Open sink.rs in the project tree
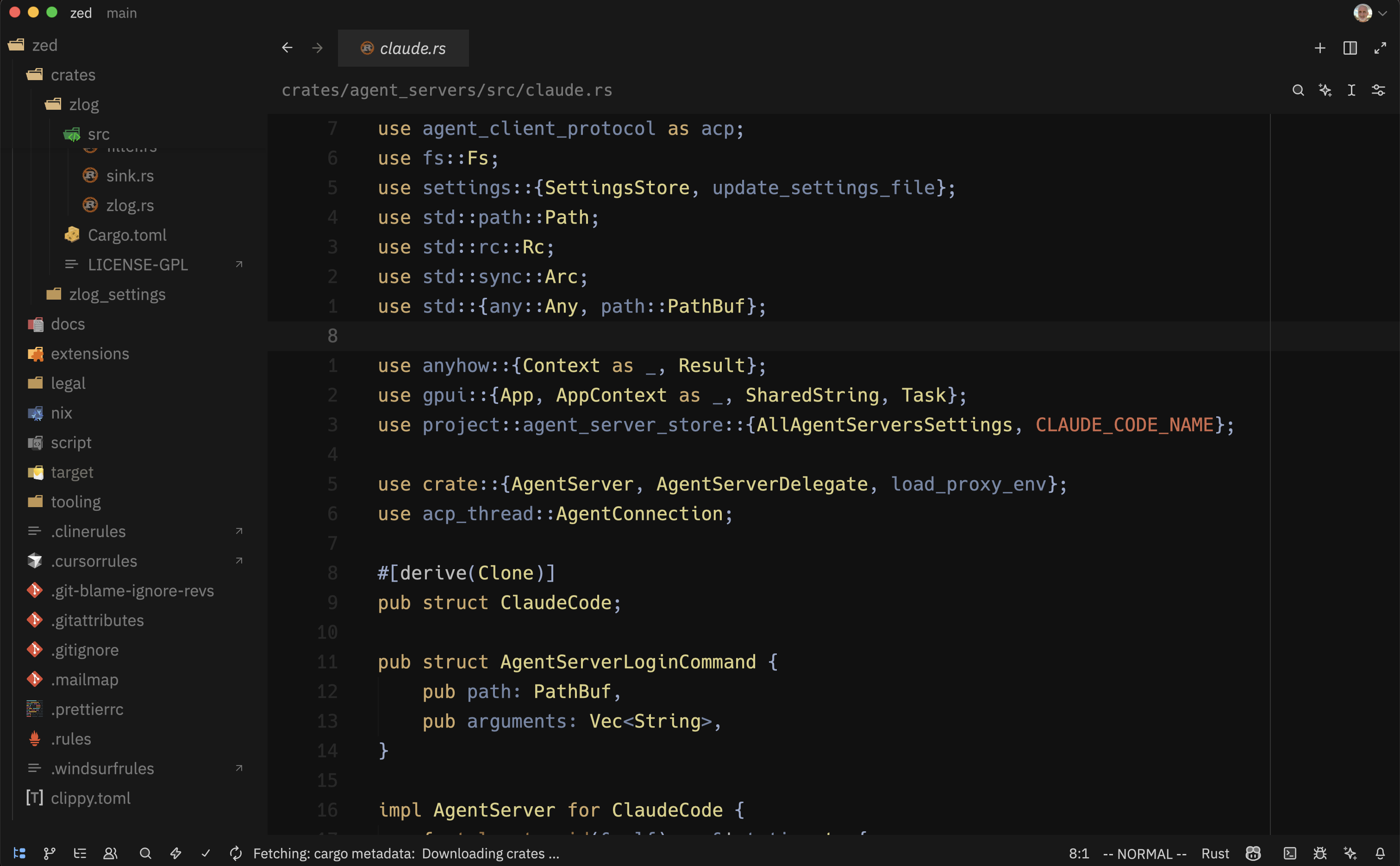This screenshot has width=1400, height=866. pyautogui.click(x=133, y=176)
